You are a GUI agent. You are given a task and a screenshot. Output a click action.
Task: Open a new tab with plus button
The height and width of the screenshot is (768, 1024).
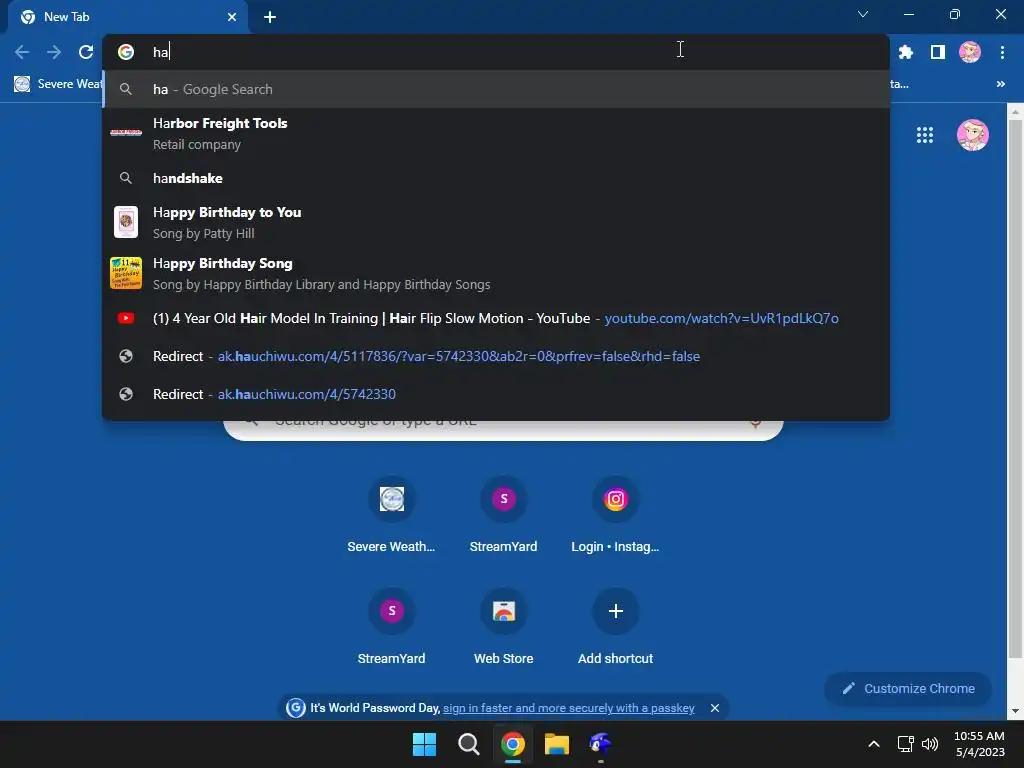(270, 17)
